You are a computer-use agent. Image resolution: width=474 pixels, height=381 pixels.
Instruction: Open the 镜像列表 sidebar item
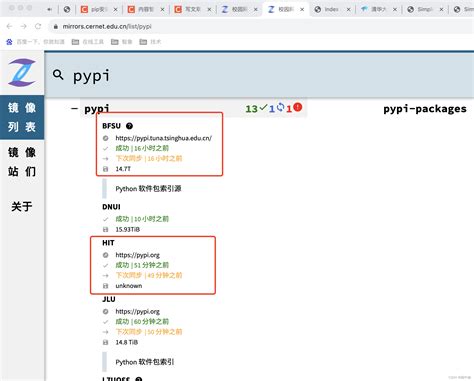(22, 117)
